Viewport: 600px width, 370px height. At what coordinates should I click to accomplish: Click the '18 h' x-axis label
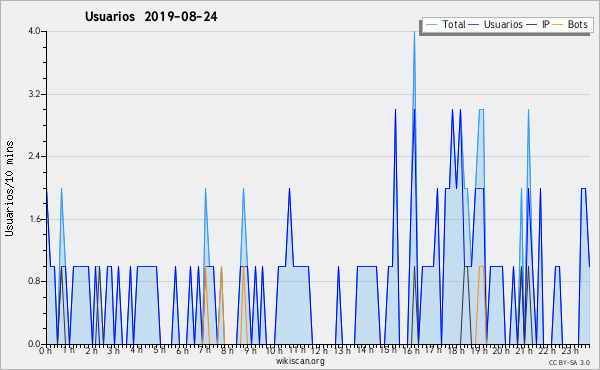pyautogui.click(x=456, y=351)
